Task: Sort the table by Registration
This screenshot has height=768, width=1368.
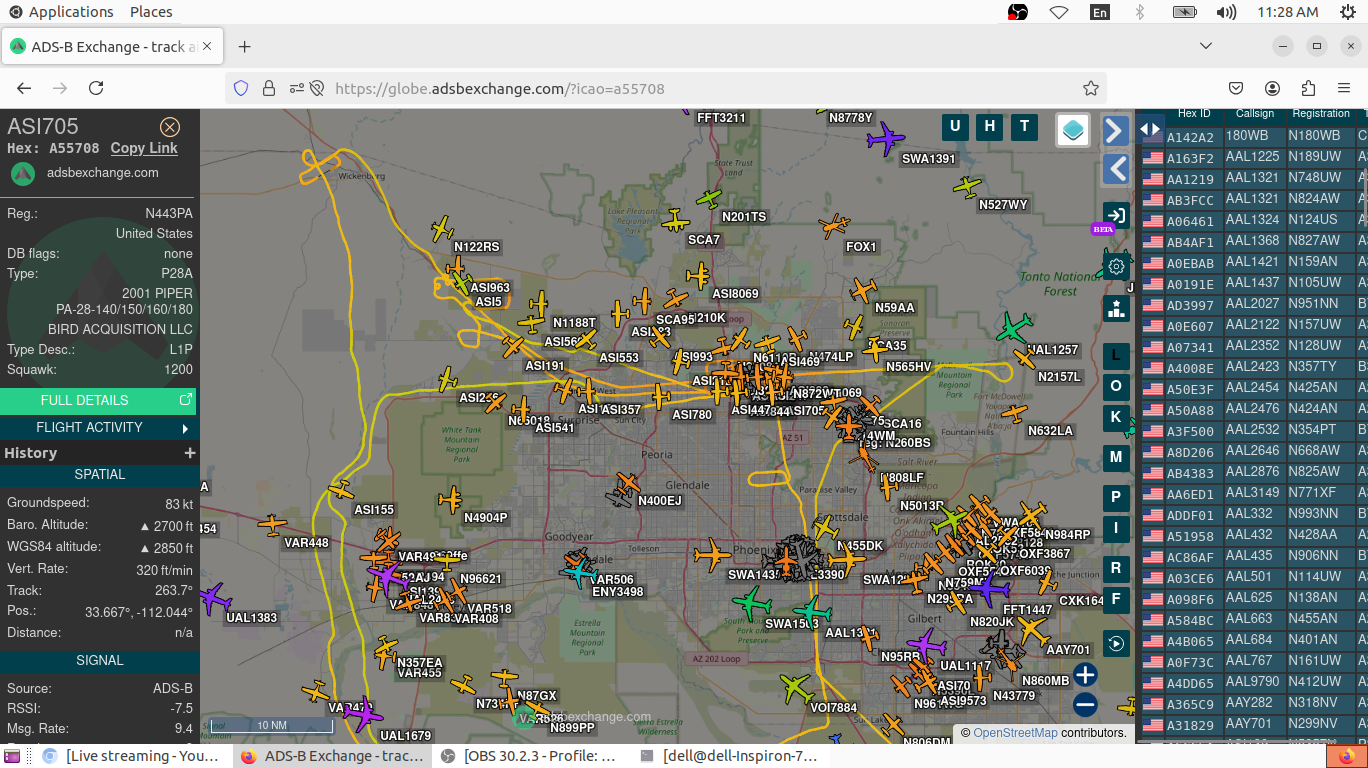Action: pyautogui.click(x=1321, y=113)
